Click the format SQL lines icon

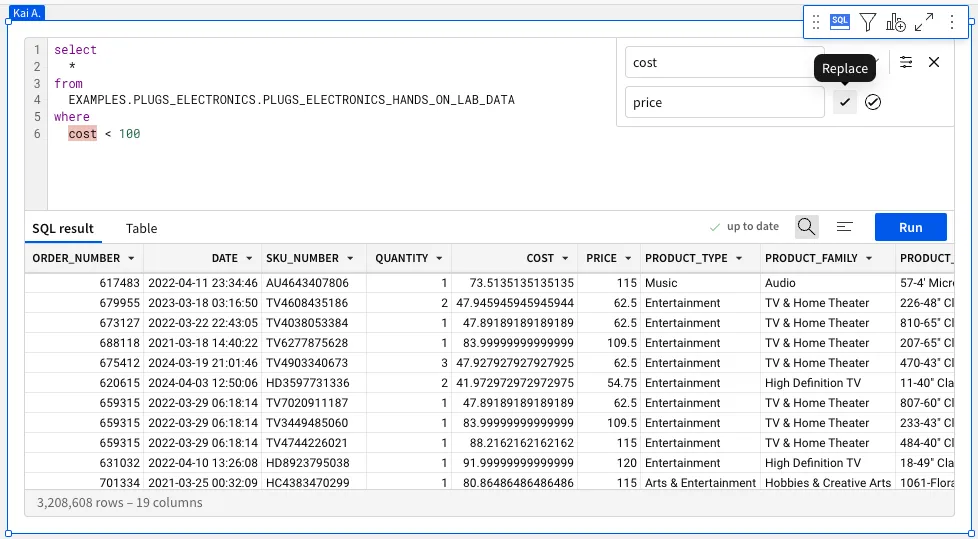click(x=845, y=227)
